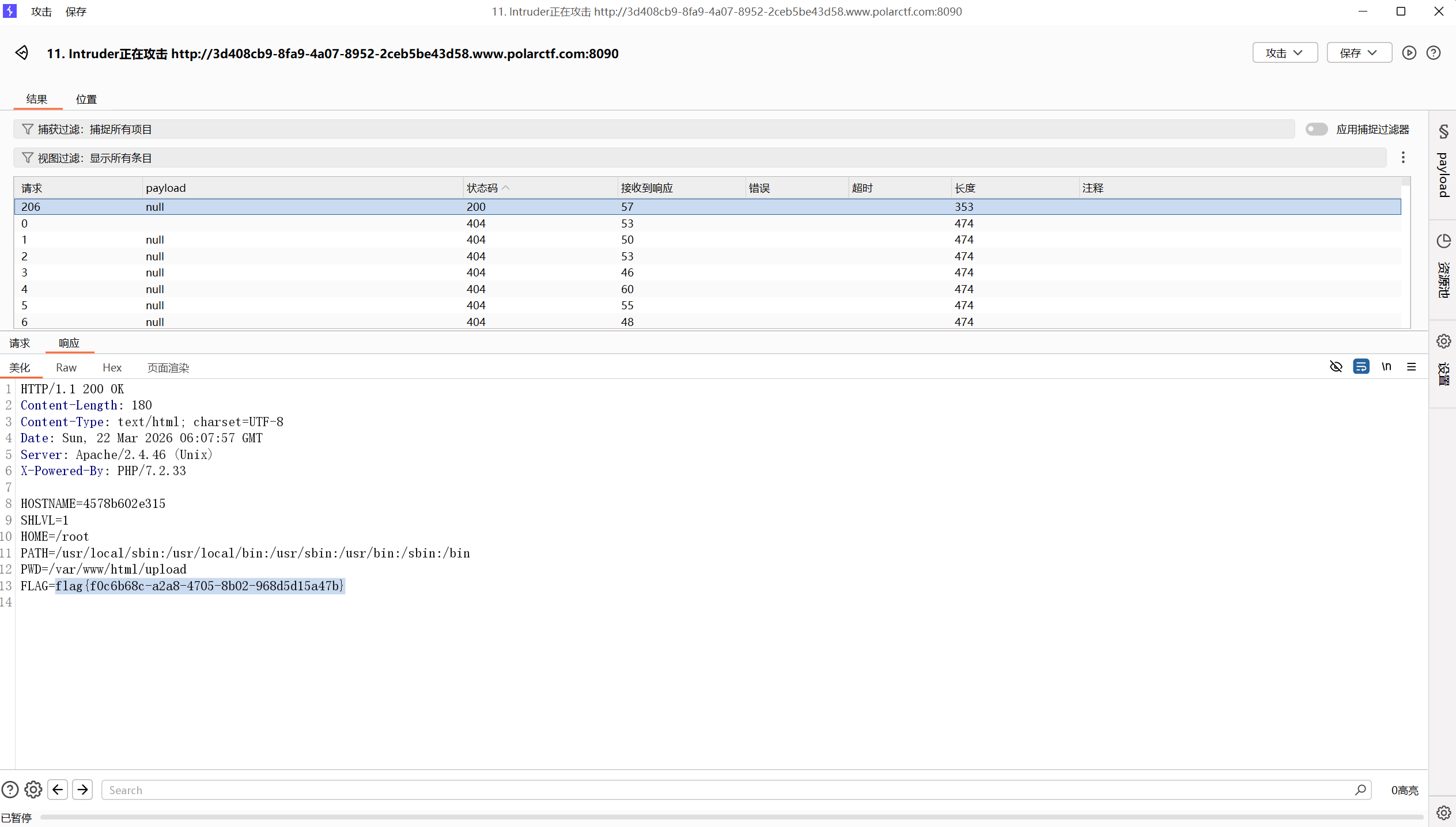Switch to the Hex response view tab

[x=112, y=367]
